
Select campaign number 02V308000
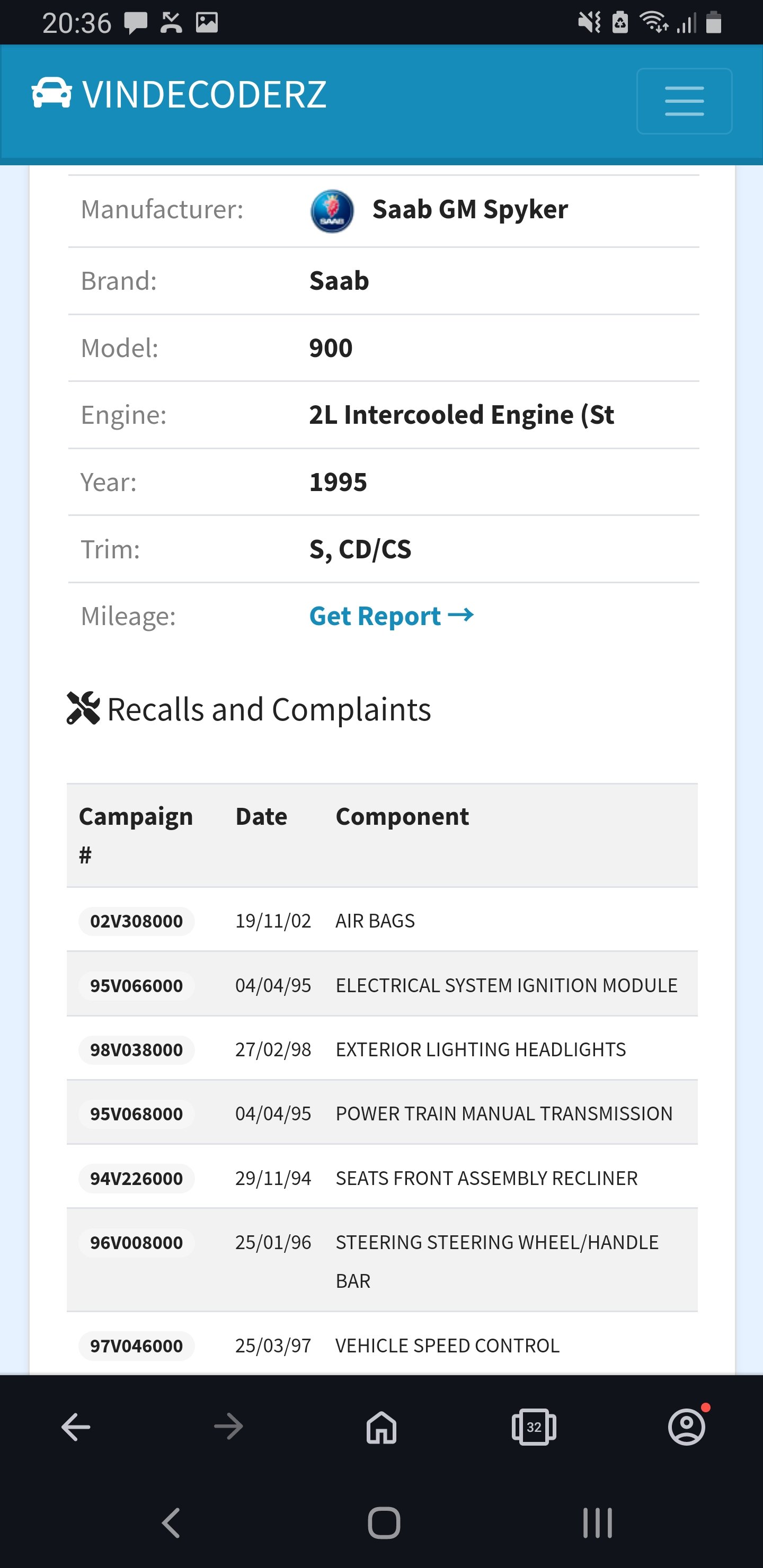pyautogui.click(x=136, y=921)
